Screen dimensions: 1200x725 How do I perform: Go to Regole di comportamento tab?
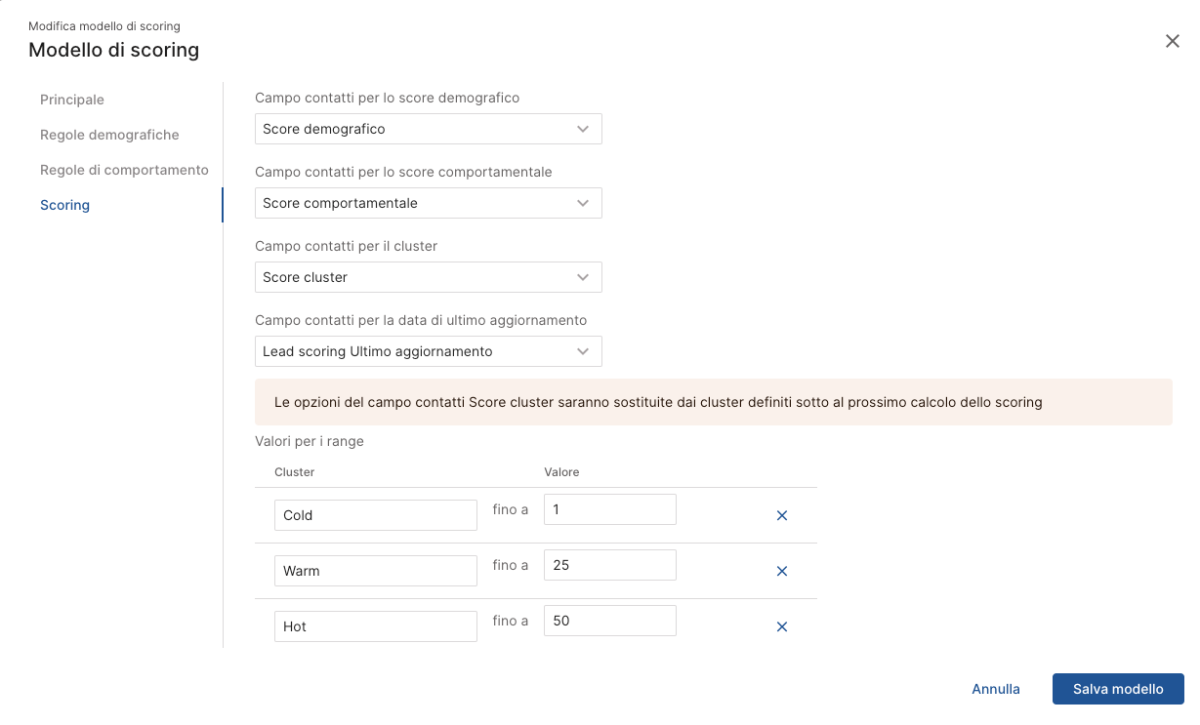(124, 170)
